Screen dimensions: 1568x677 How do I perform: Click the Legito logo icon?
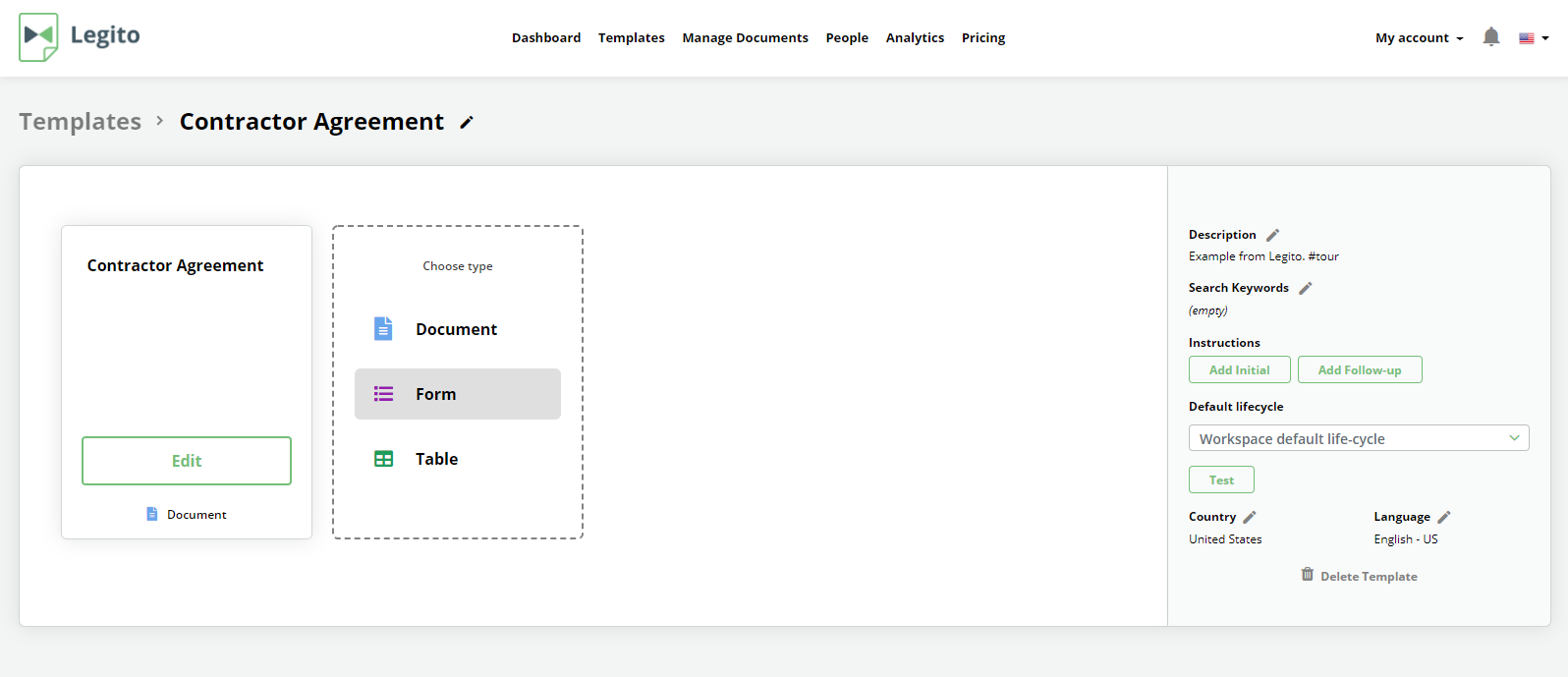tap(38, 37)
